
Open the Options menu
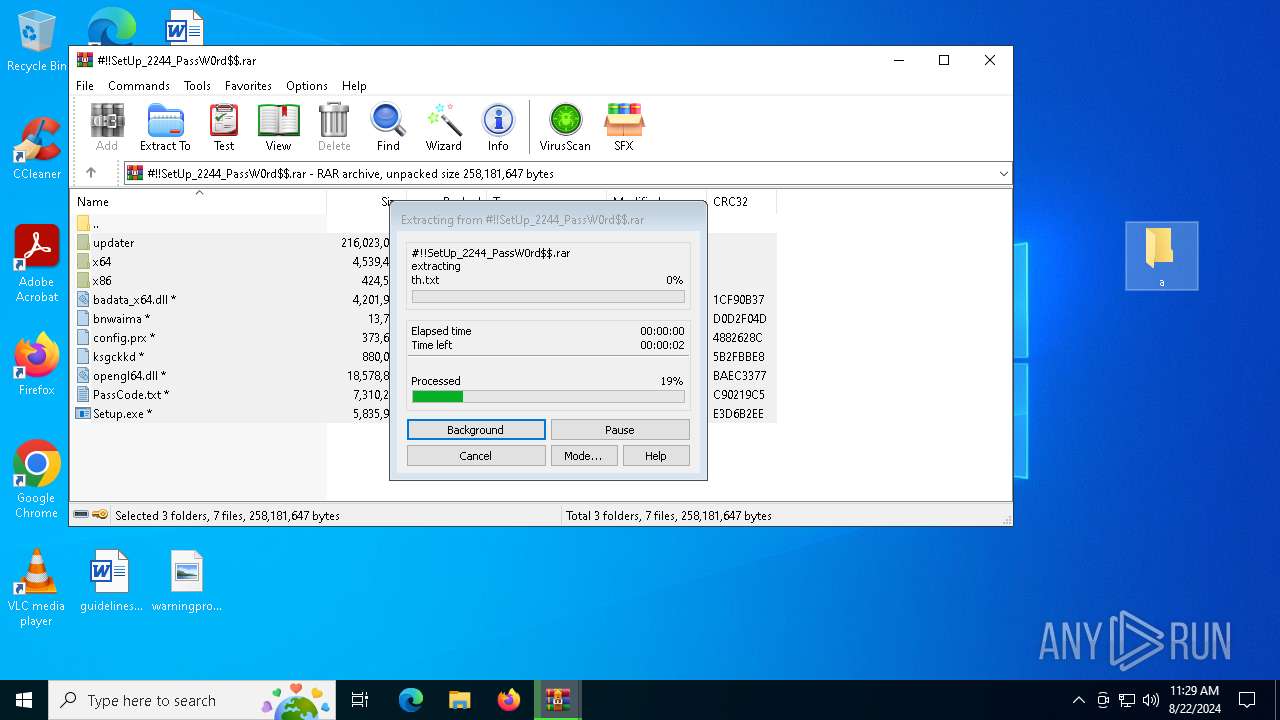pyautogui.click(x=307, y=86)
